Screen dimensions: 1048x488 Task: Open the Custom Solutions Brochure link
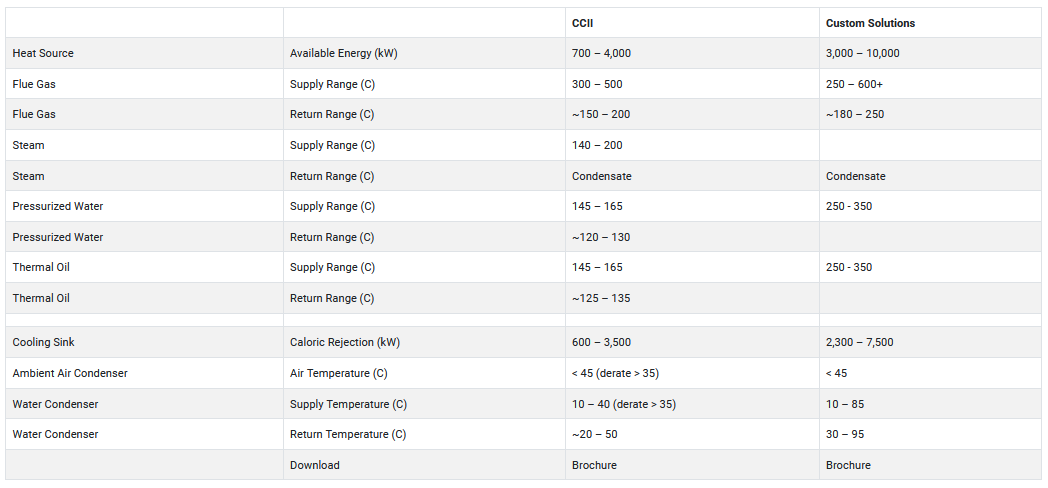pos(848,465)
